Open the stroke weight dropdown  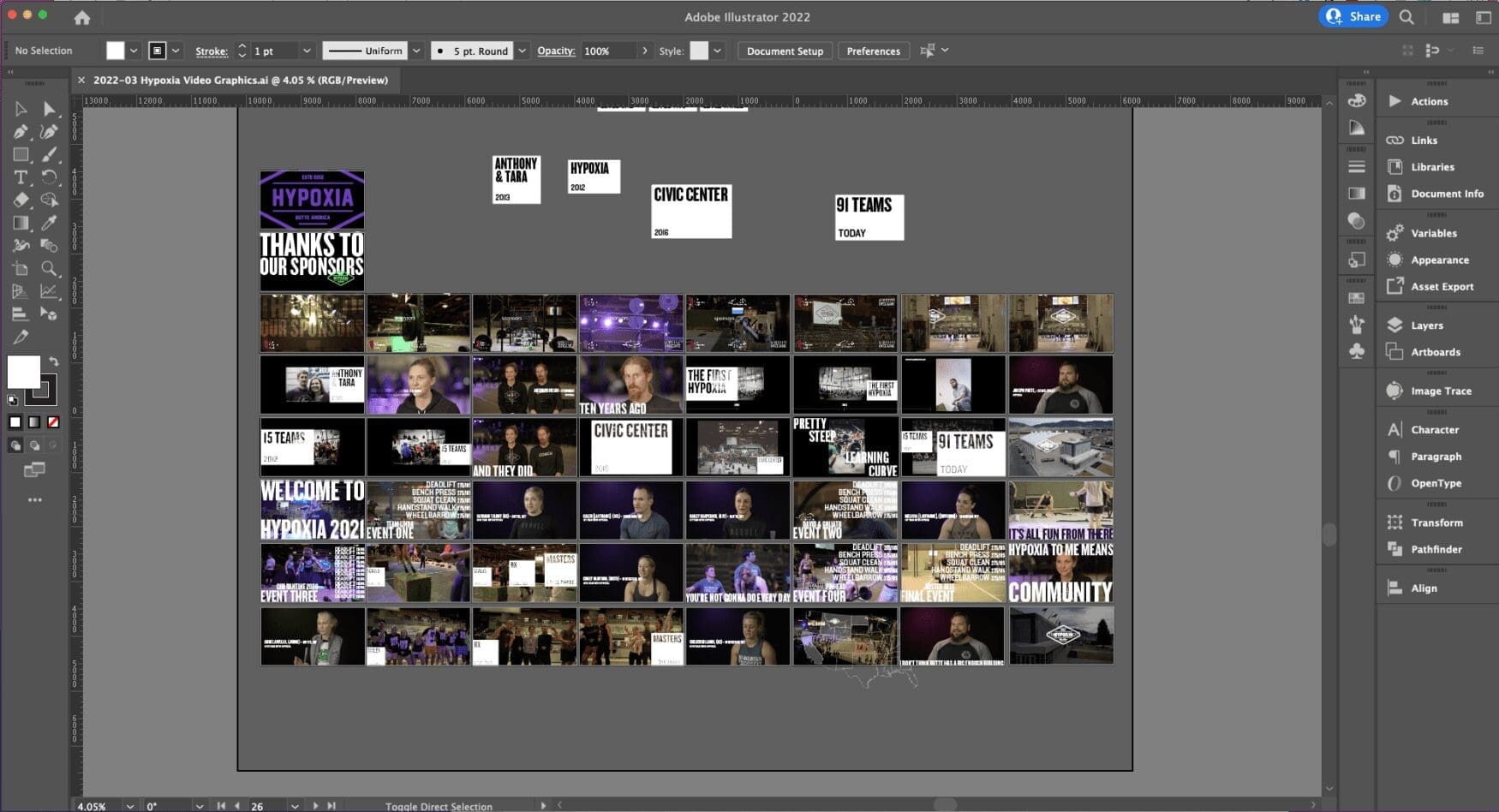click(307, 51)
